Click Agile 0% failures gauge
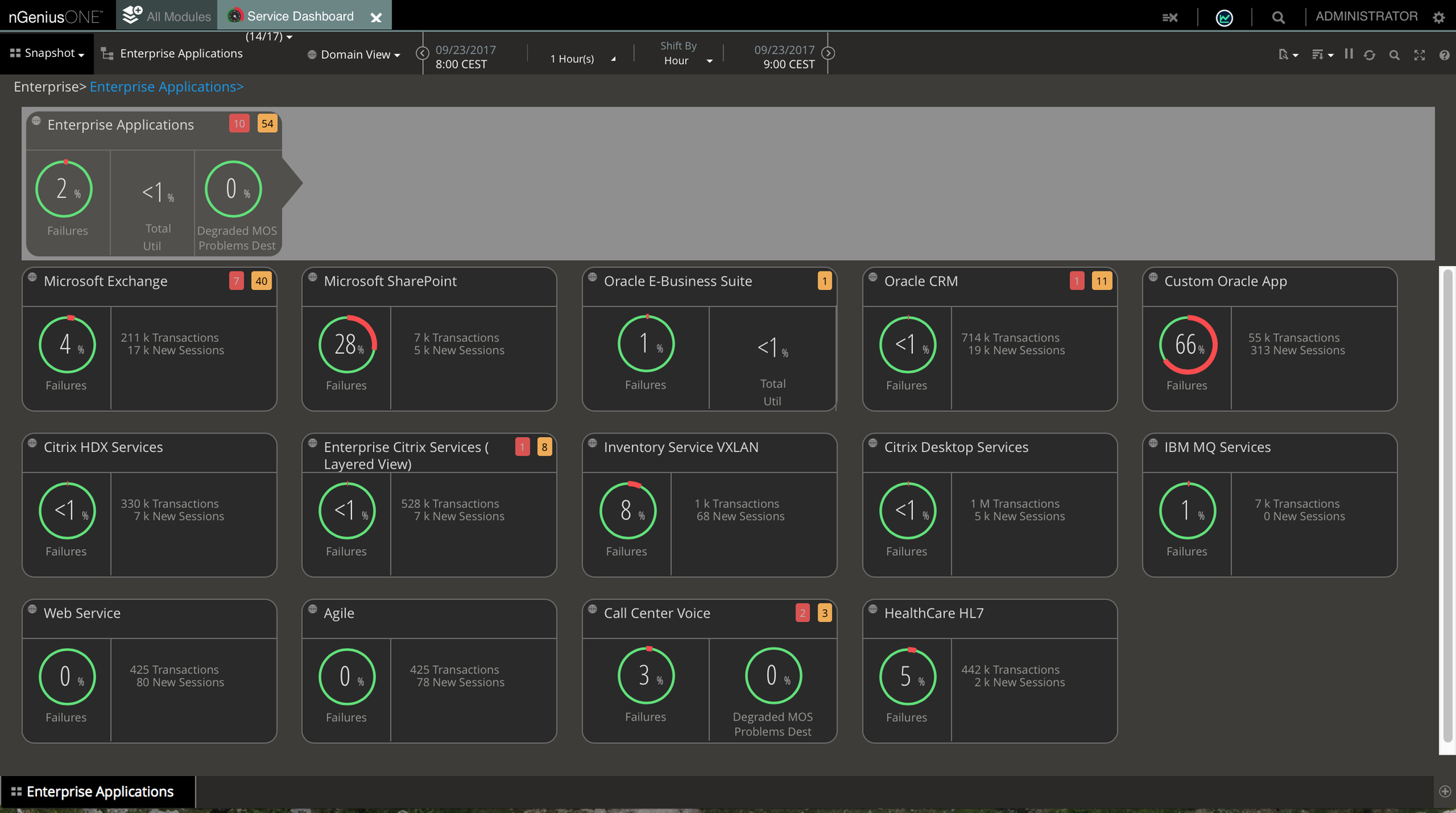 click(x=347, y=677)
